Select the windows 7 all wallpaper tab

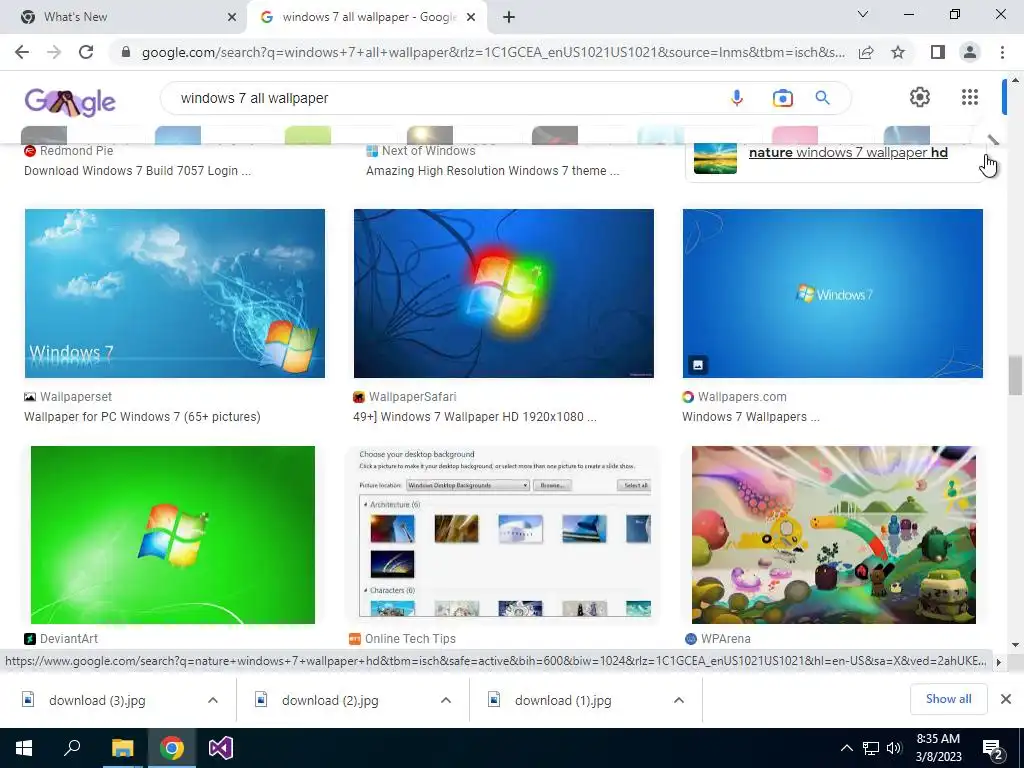point(367,17)
